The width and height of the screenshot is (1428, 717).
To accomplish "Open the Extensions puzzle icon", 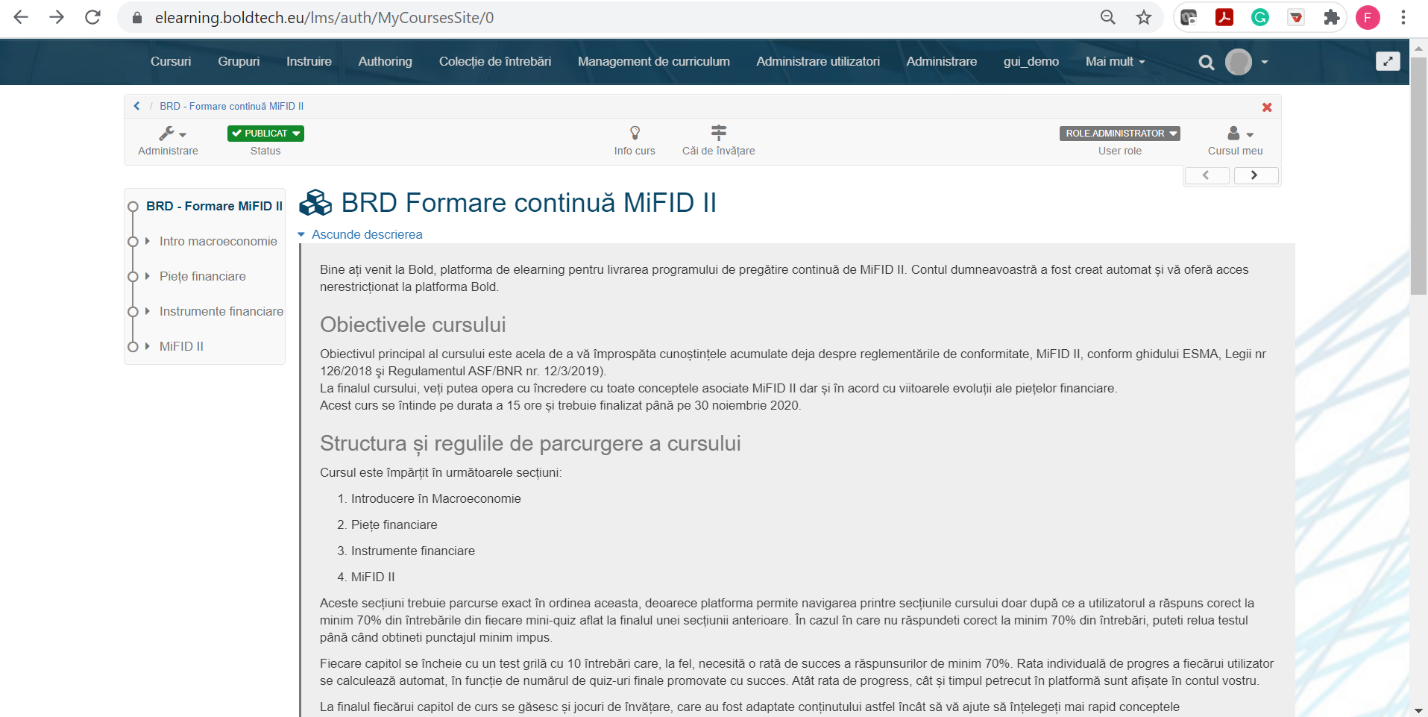I will (1331, 17).
